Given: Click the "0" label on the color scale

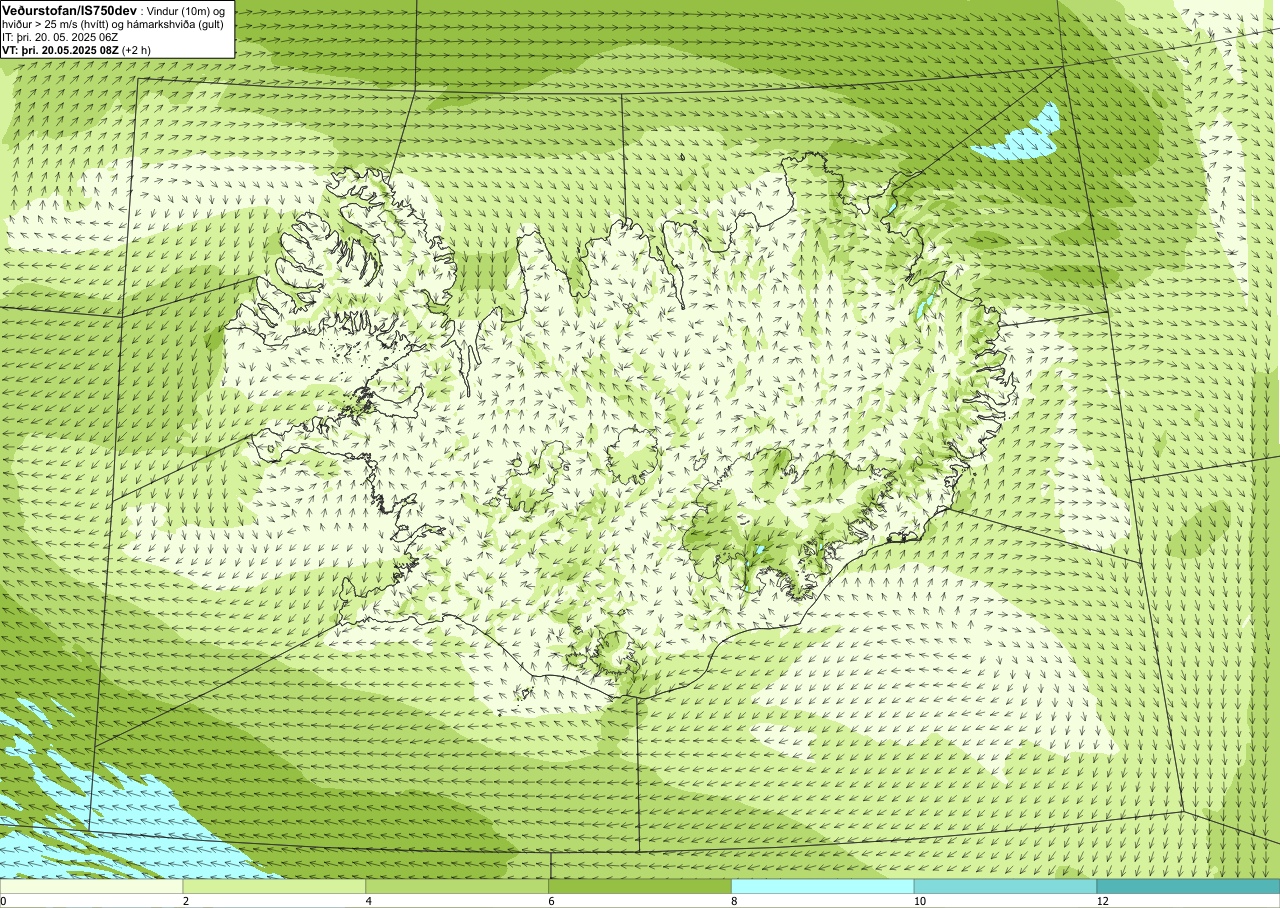Looking at the screenshot, I should [x=3, y=901].
